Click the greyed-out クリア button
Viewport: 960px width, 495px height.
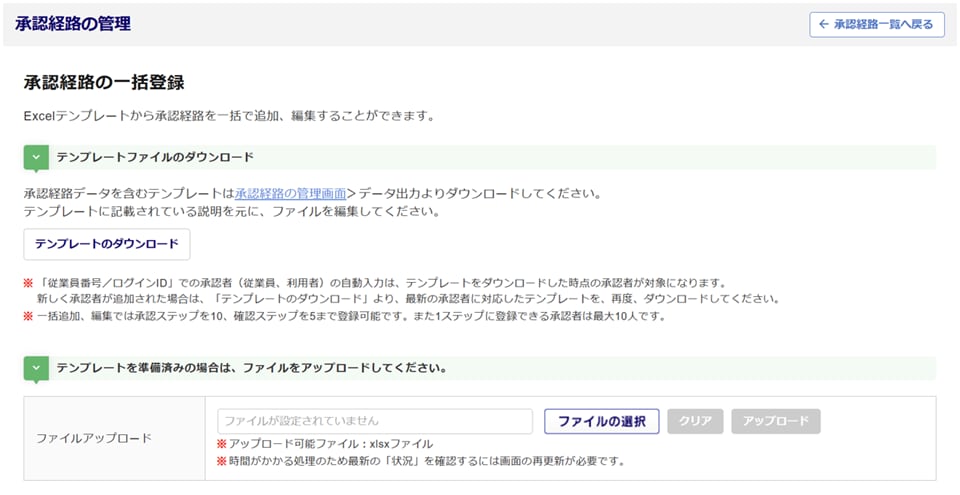tap(695, 421)
